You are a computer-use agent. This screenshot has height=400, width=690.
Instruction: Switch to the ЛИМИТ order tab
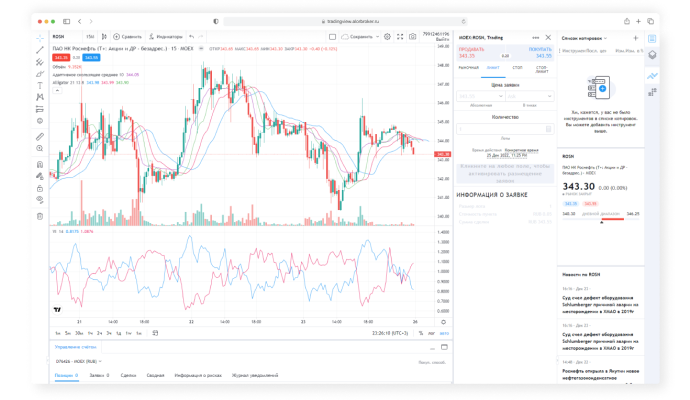(x=493, y=68)
